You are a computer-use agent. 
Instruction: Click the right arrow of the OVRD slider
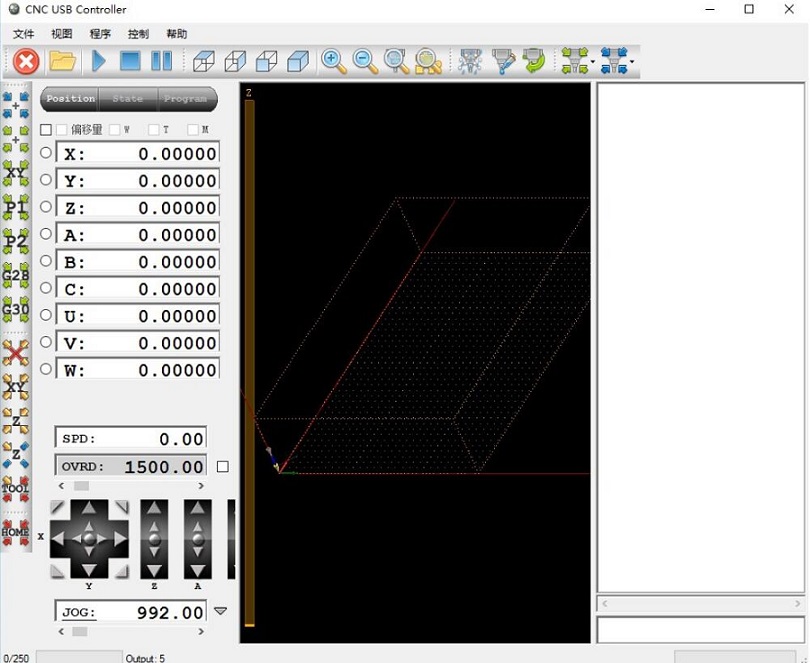(x=201, y=486)
